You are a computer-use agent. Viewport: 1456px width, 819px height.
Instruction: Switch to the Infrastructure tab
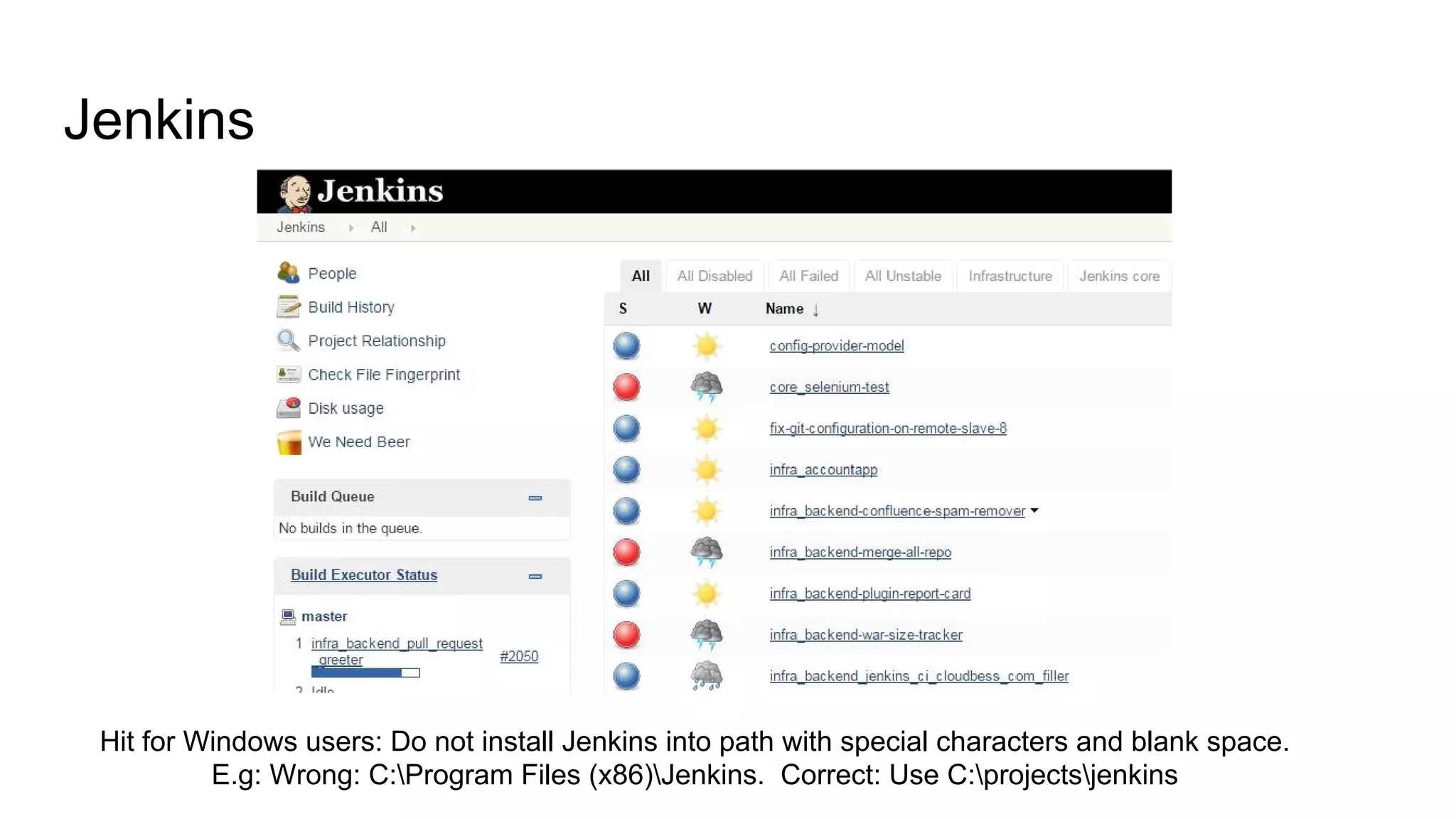pyautogui.click(x=1010, y=276)
